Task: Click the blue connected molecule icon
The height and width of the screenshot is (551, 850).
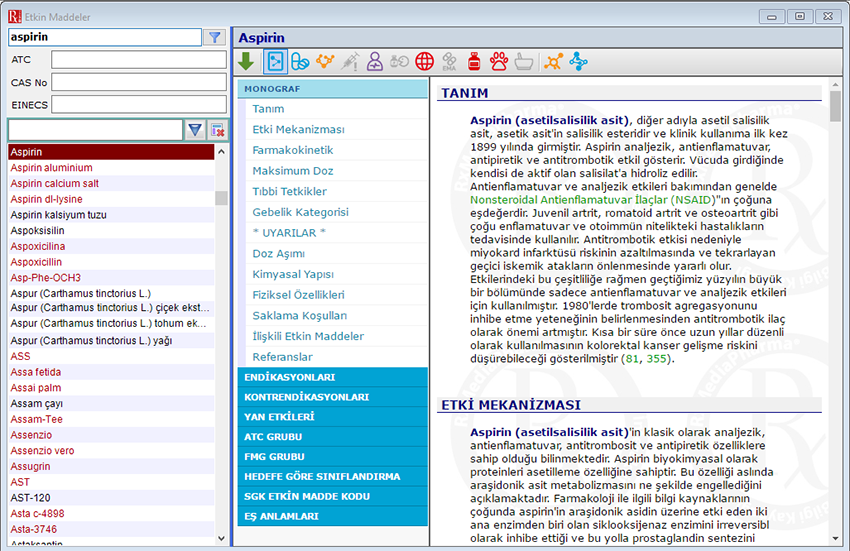Action: 578,61
